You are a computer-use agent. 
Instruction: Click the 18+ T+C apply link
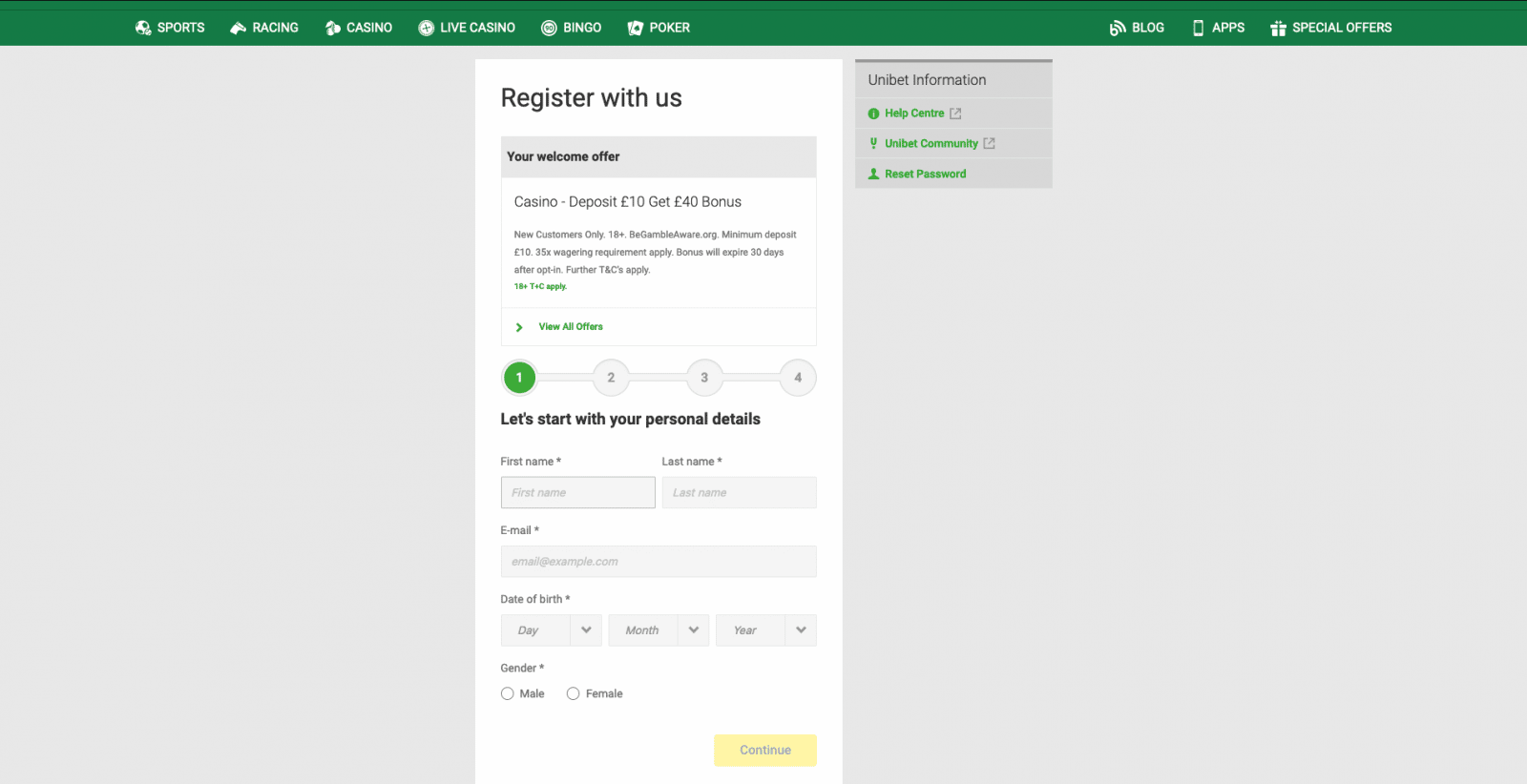(540, 286)
